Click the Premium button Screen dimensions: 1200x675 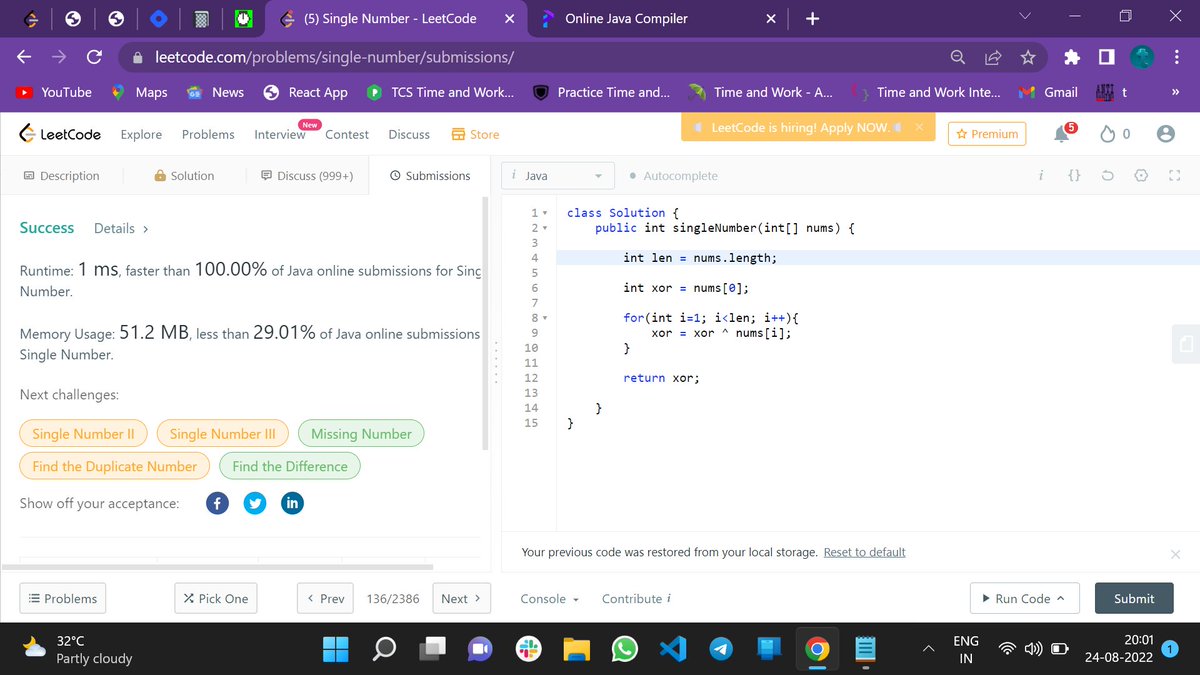tap(987, 134)
